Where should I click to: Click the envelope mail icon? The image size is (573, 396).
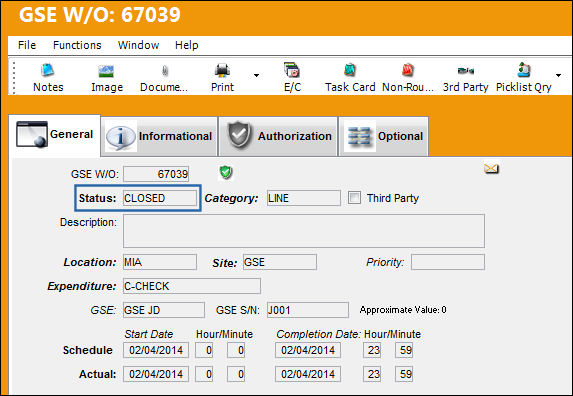click(x=492, y=168)
